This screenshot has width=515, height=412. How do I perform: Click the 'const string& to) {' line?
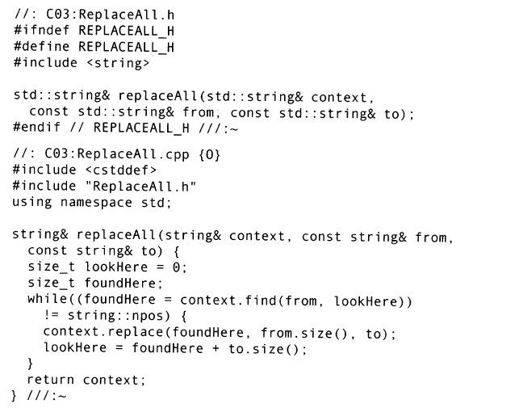pyautogui.click(x=104, y=251)
